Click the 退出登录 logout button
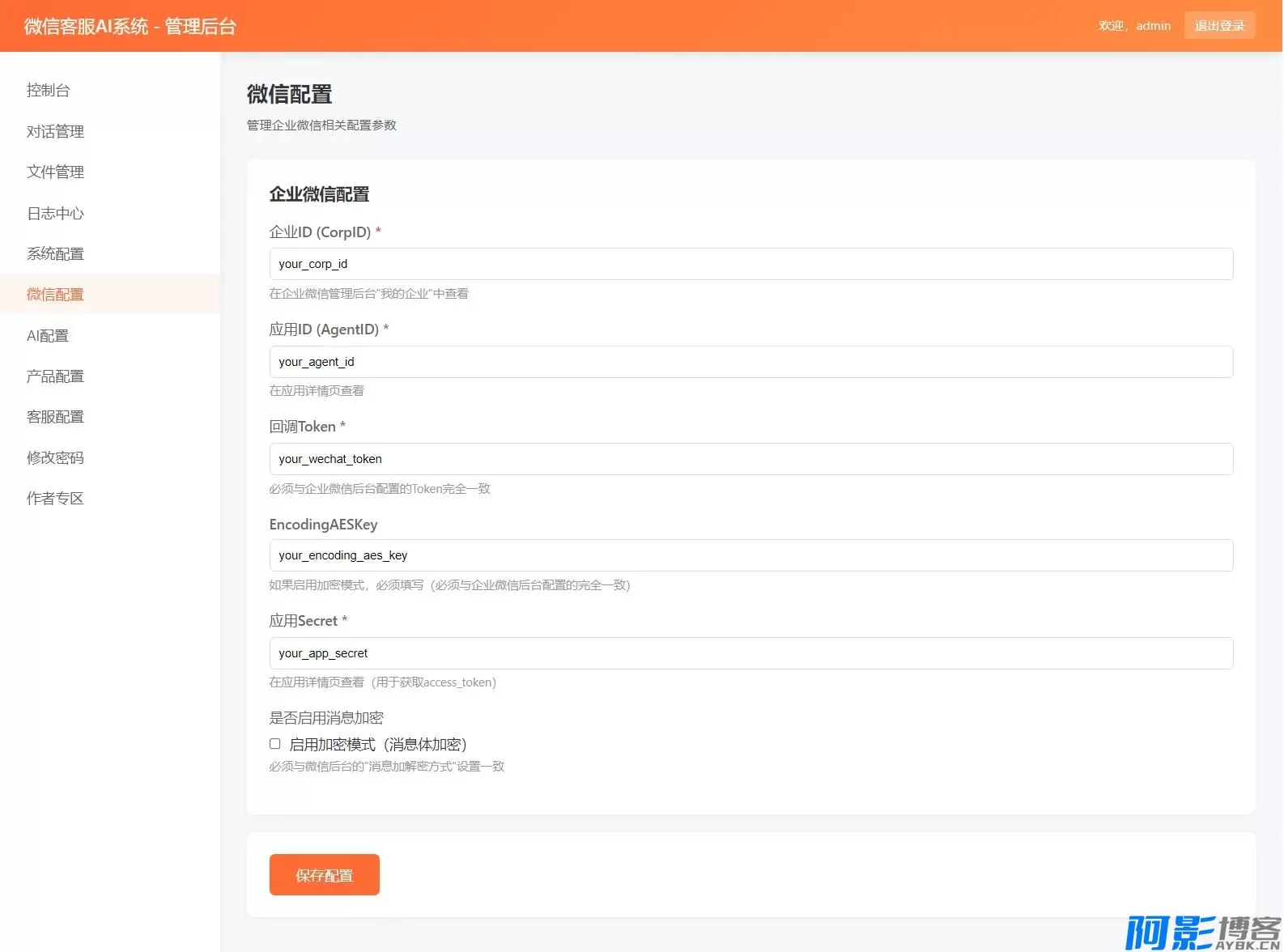Screen dimensions: 1284x952 [1218, 25]
